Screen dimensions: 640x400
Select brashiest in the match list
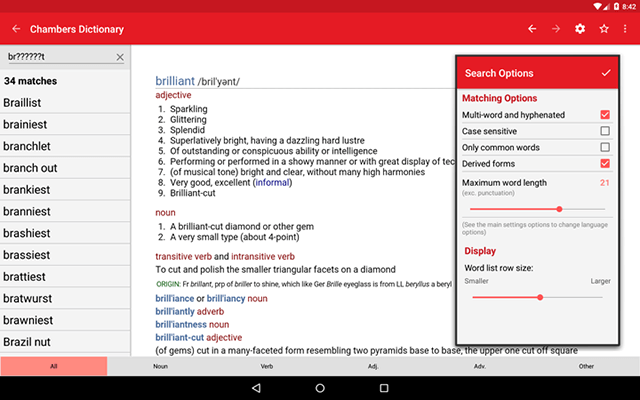point(65,233)
